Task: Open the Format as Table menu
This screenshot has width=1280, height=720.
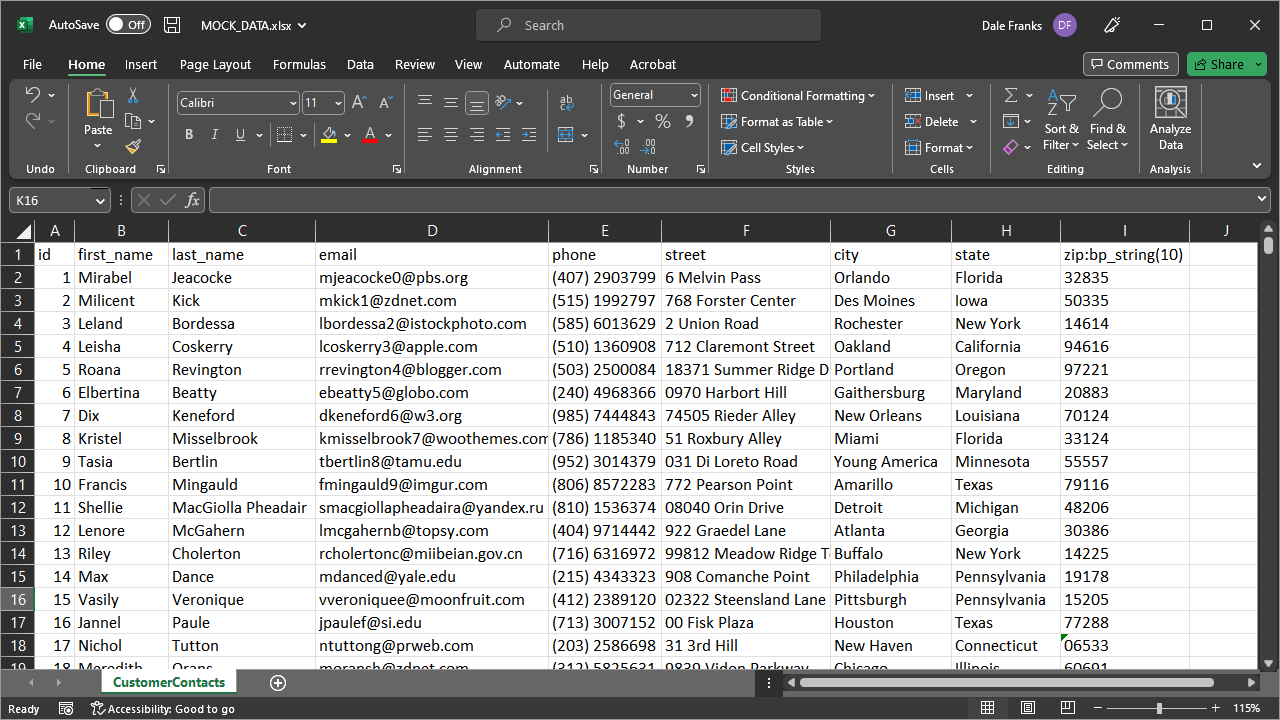Action: tap(777, 121)
